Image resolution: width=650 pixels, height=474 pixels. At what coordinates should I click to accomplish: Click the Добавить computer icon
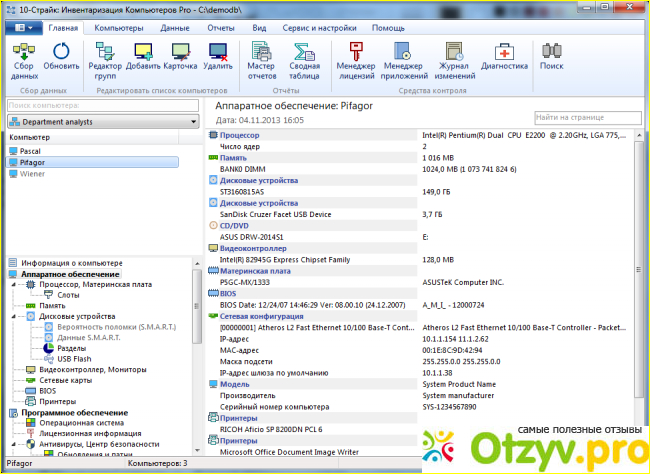143,58
